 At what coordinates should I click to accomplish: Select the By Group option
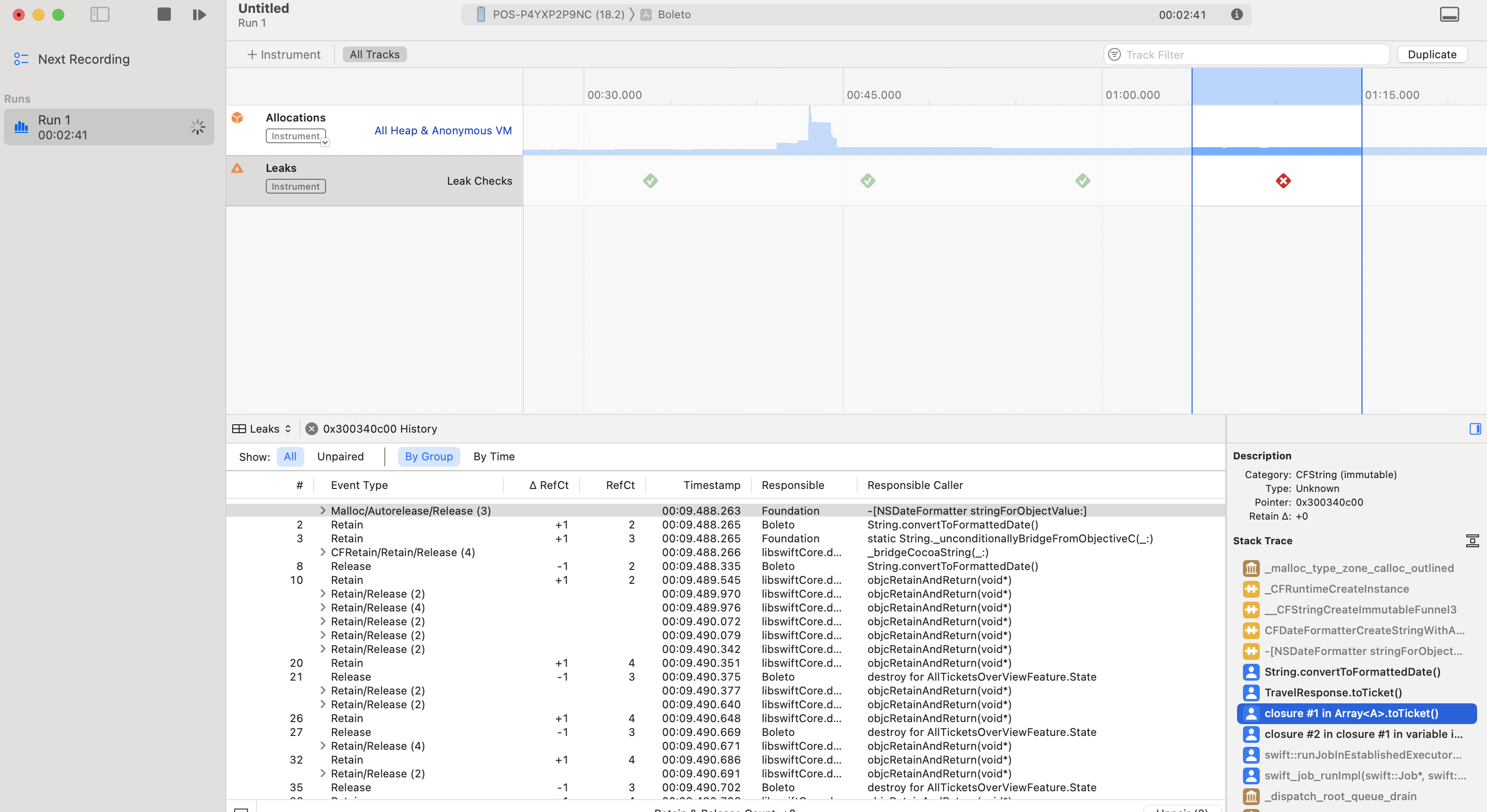[x=428, y=456]
